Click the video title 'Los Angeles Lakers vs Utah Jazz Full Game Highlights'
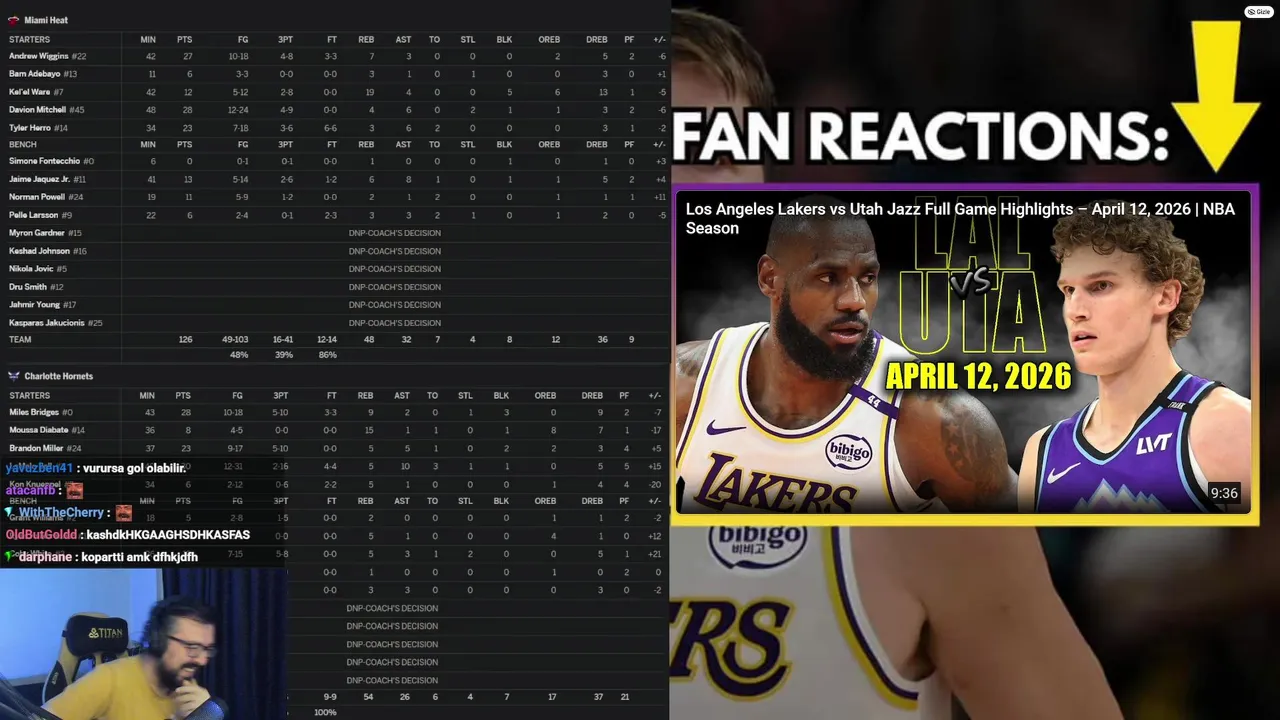 click(x=960, y=218)
